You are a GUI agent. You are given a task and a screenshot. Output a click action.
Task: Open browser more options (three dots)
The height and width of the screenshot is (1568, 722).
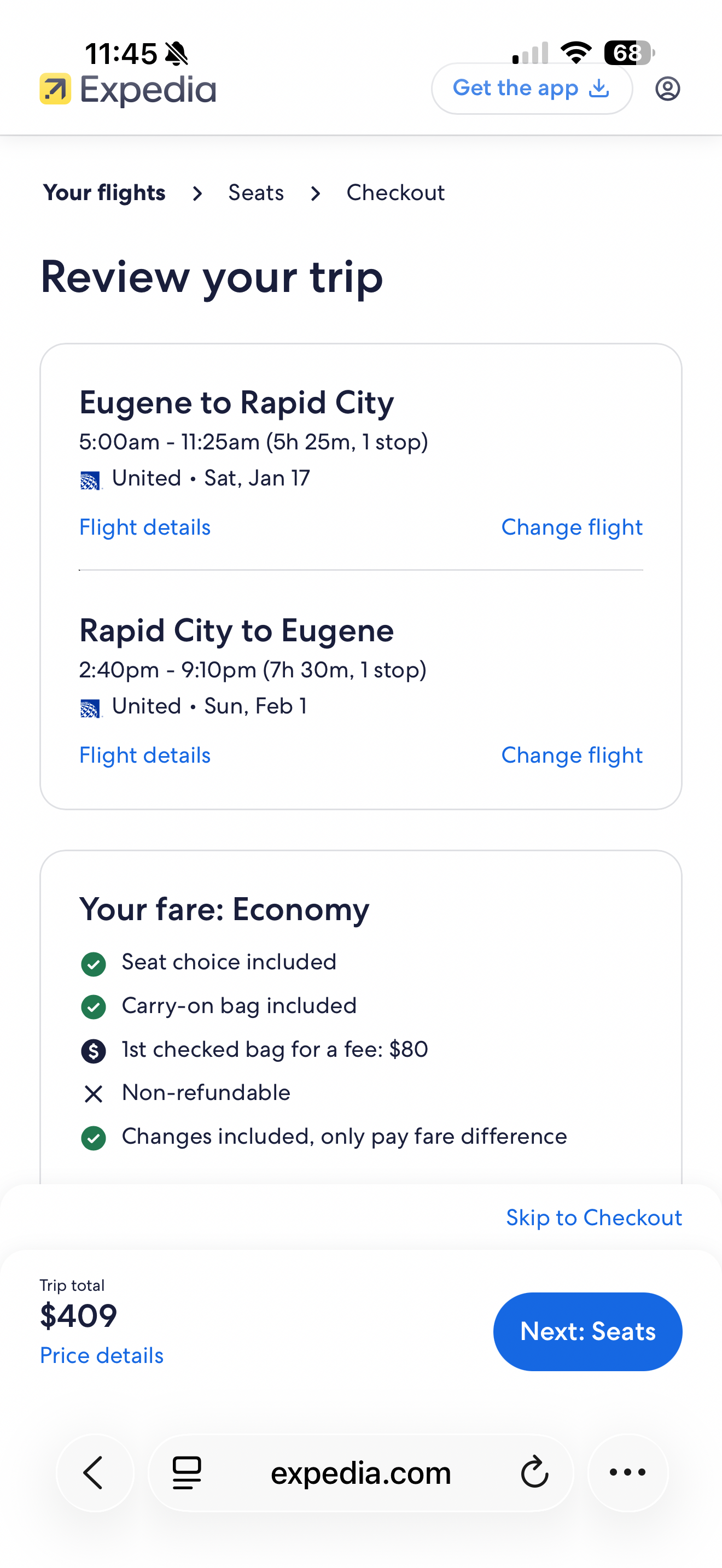click(x=627, y=1473)
